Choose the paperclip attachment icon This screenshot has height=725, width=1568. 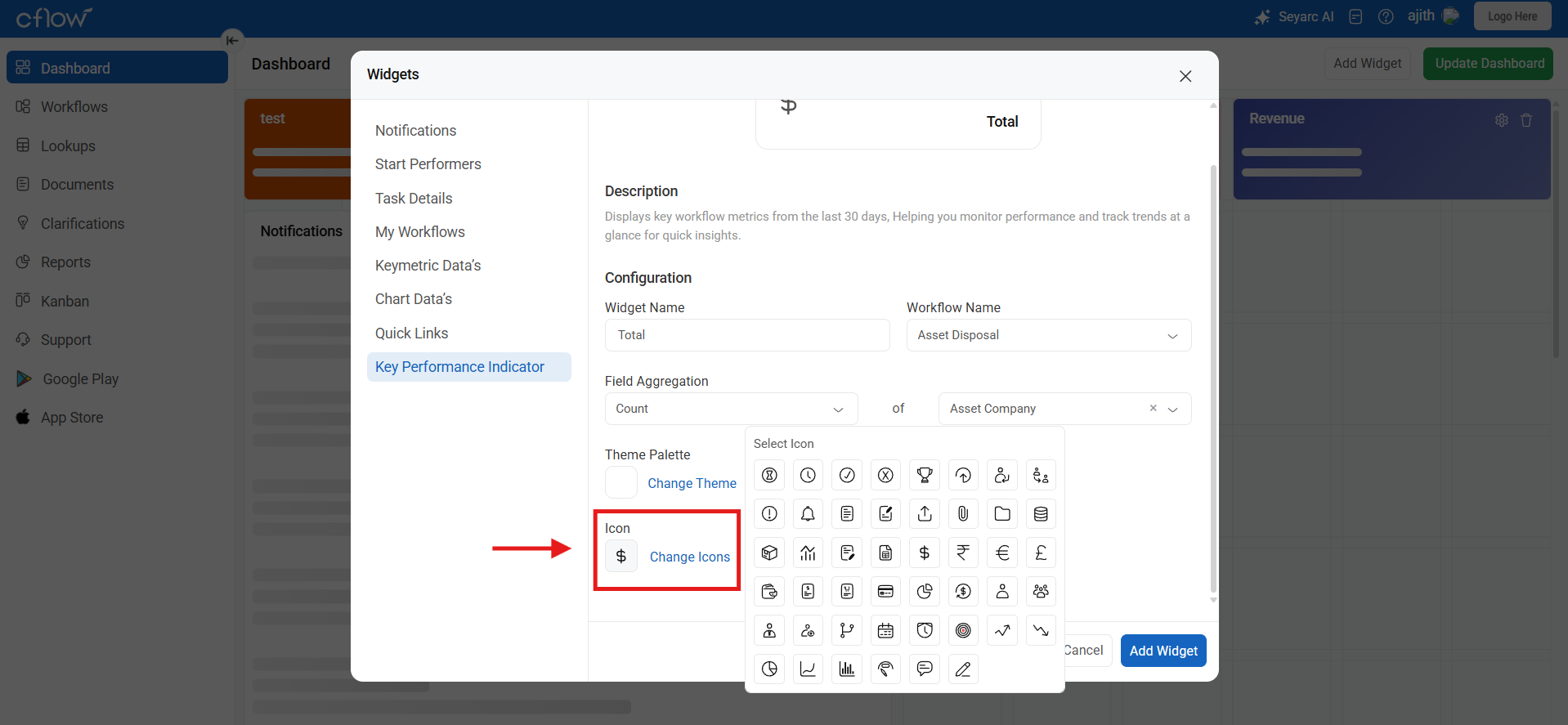[x=963, y=513]
